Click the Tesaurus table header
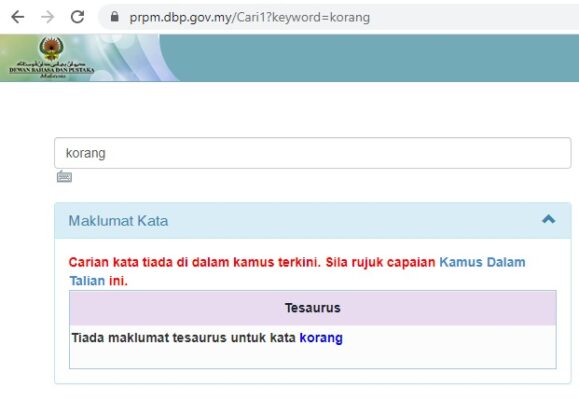This screenshot has height=400, width=579. [312, 308]
